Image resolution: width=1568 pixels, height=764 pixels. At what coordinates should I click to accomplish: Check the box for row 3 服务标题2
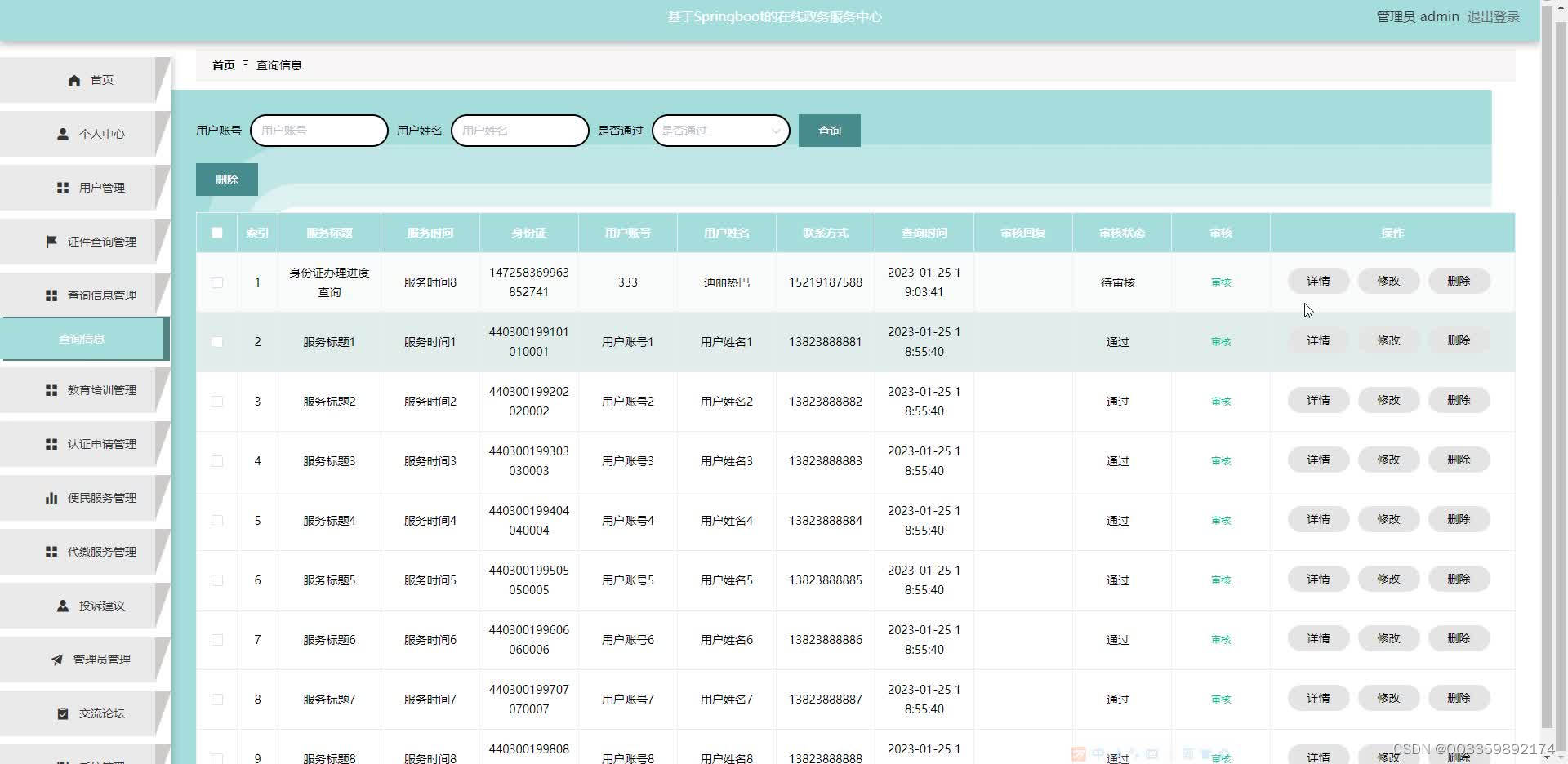pyautogui.click(x=217, y=402)
